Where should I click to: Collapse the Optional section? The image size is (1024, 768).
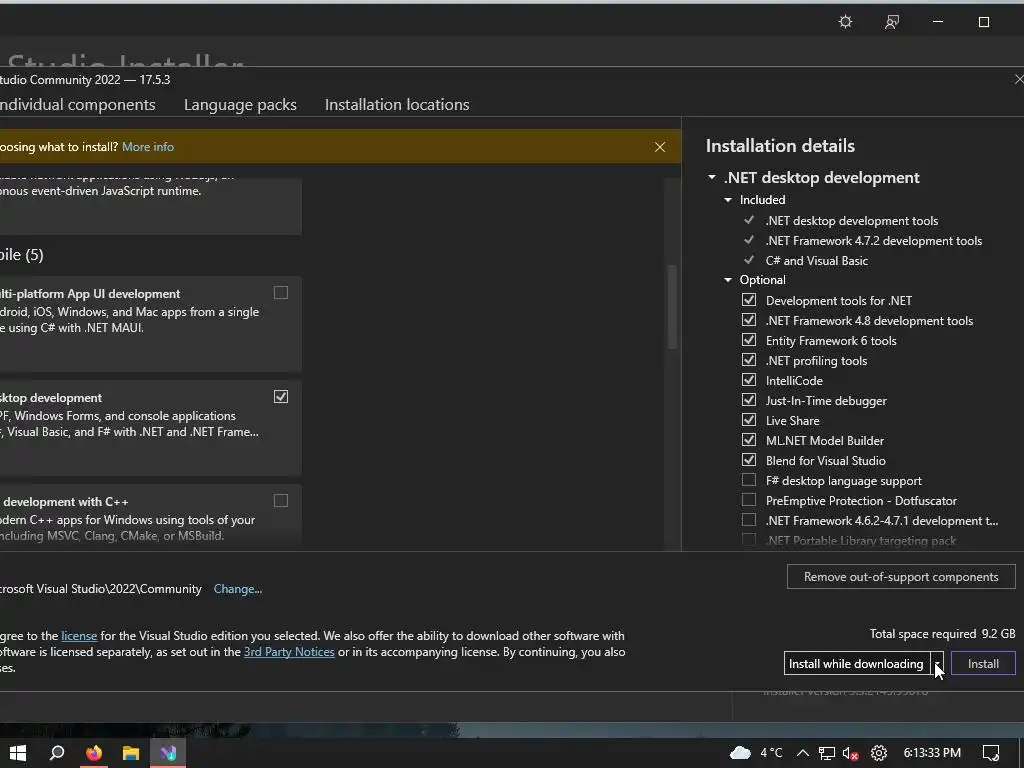coord(728,280)
